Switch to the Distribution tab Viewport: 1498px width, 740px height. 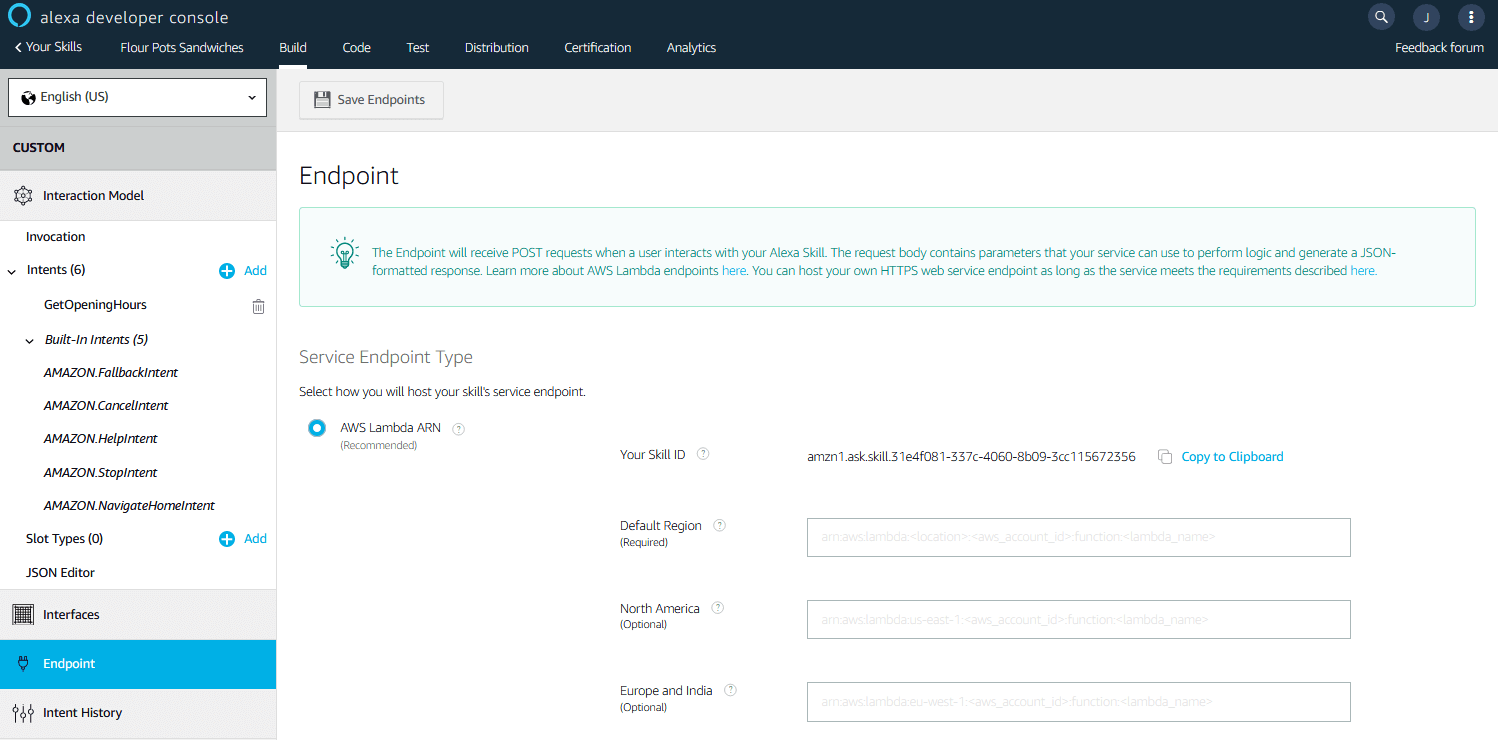(x=497, y=47)
